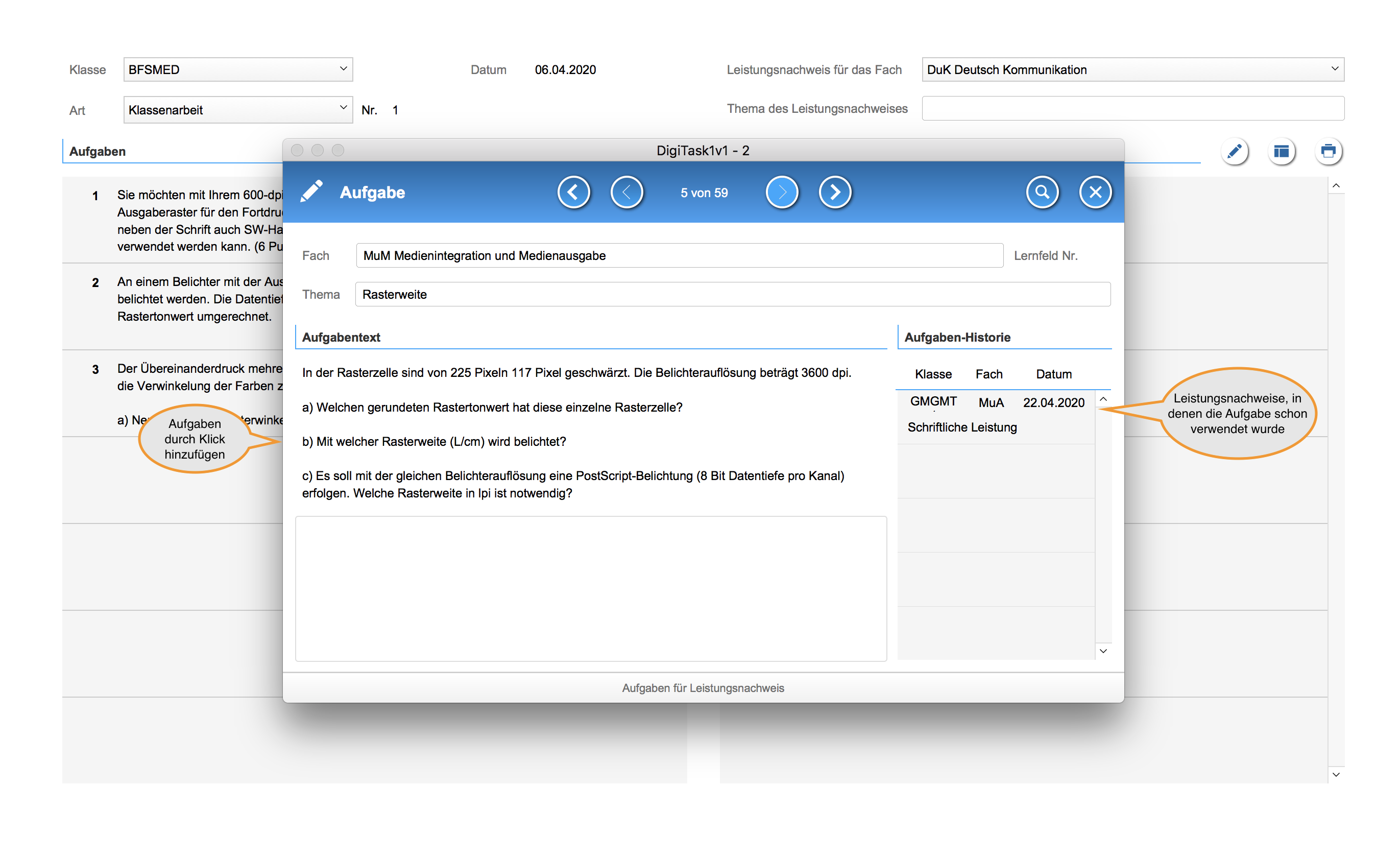Screen dimensions: 1400x859
Task: Expand the Fach dropdown DuK Deutsch Kommunikation
Action: click(x=1132, y=69)
